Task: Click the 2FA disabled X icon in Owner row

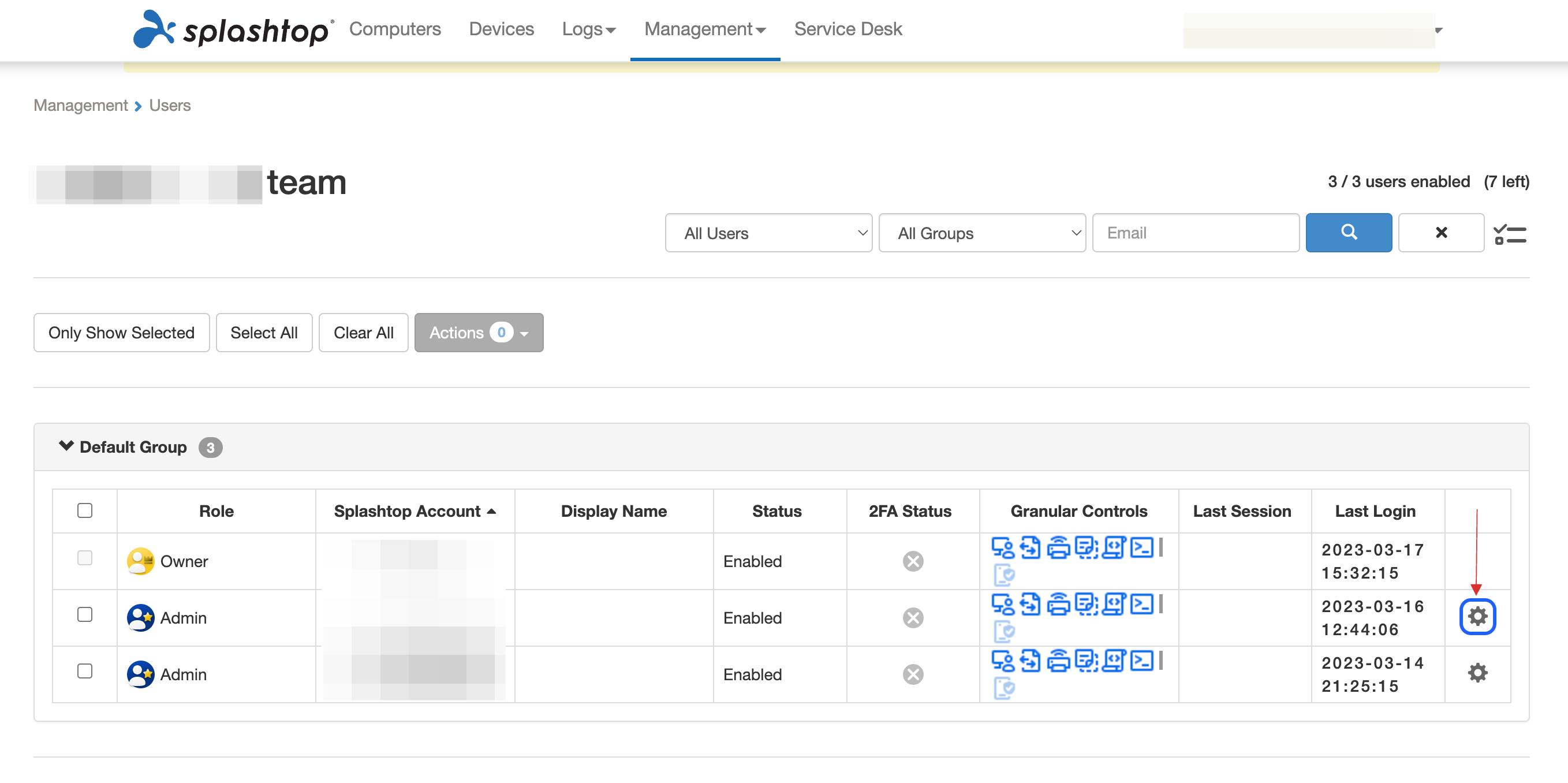Action: click(x=912, y=561)
